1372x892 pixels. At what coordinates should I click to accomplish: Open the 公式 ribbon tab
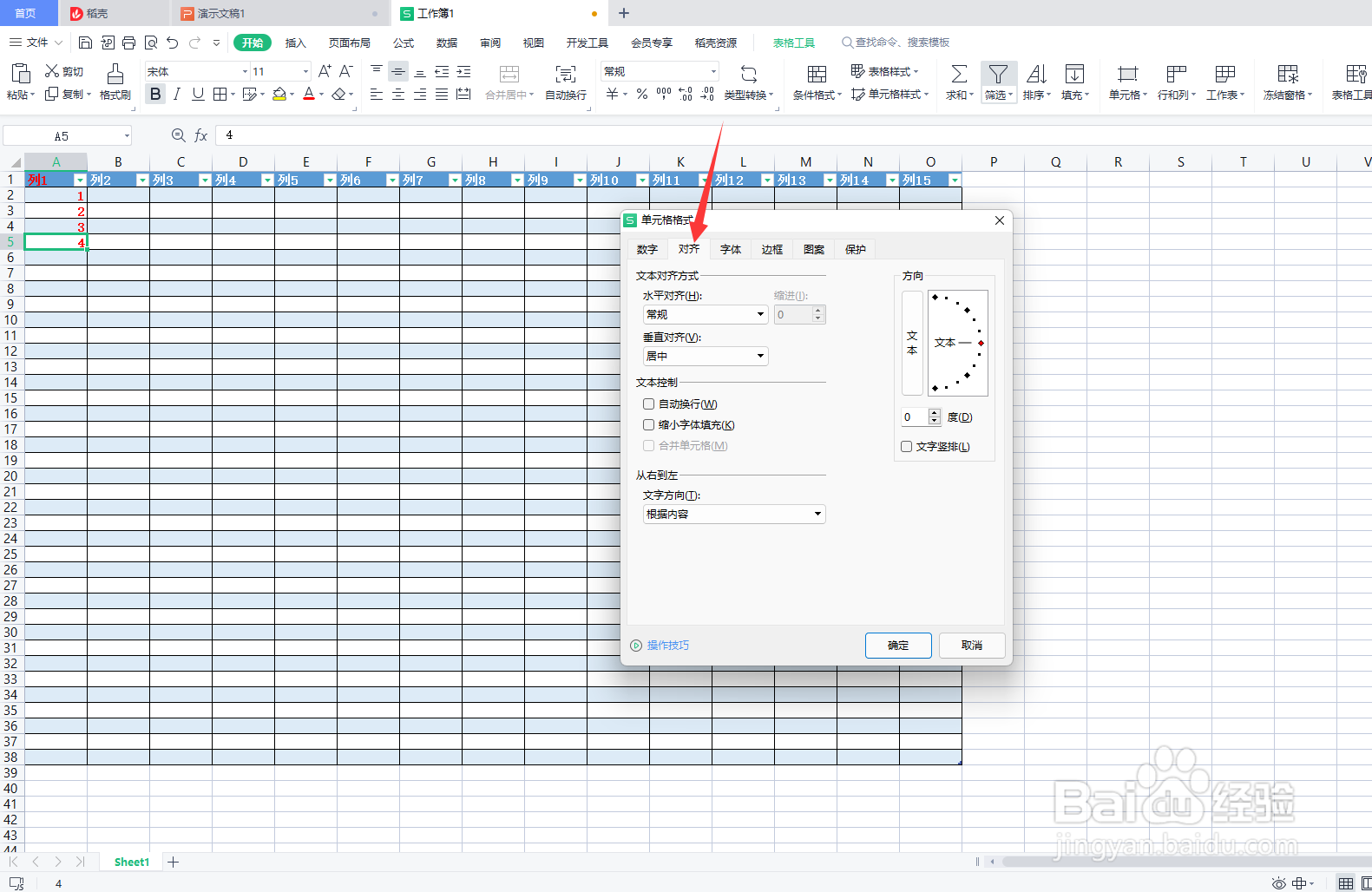click(404, 43)
